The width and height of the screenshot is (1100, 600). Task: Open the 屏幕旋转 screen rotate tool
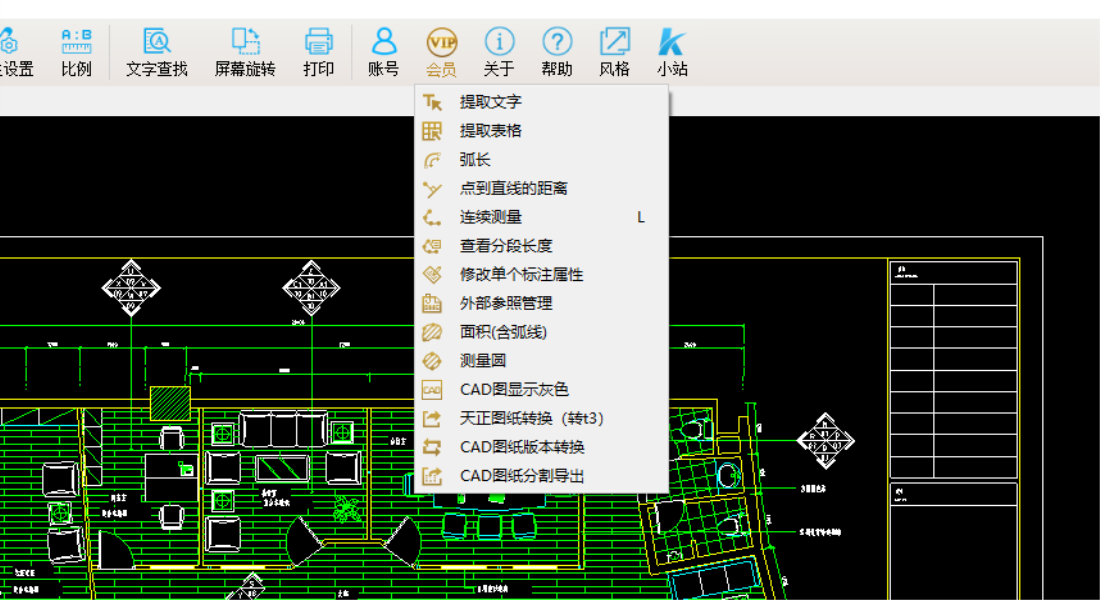245,42
